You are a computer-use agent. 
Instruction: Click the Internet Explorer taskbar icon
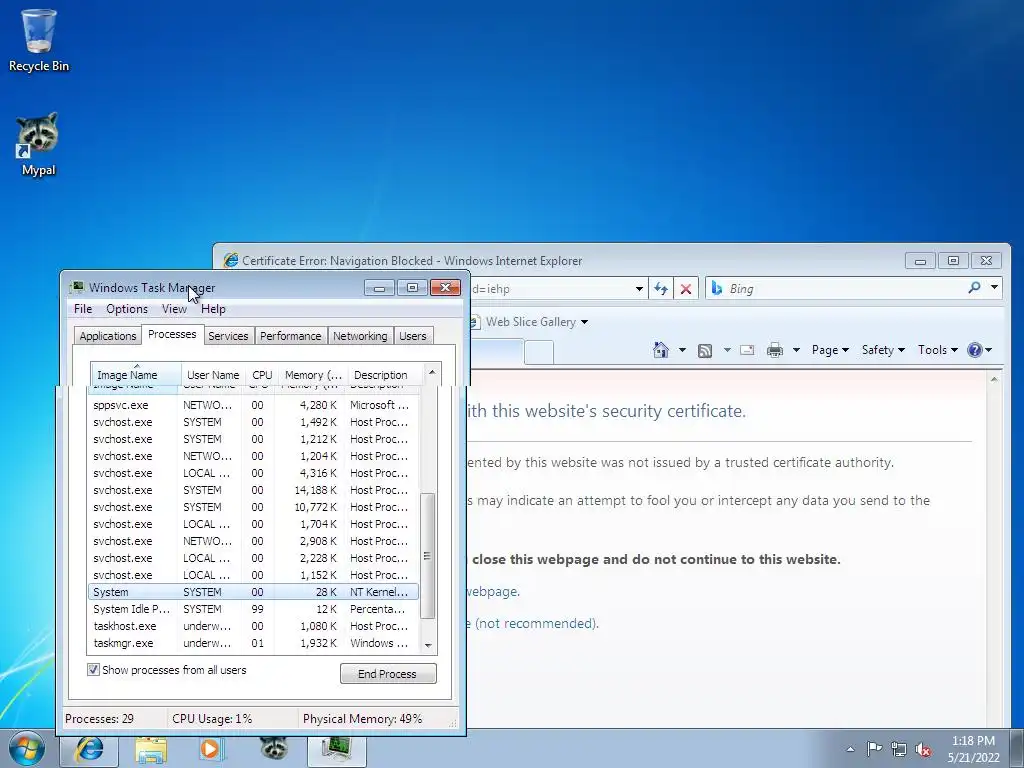(x=89, y=750)
